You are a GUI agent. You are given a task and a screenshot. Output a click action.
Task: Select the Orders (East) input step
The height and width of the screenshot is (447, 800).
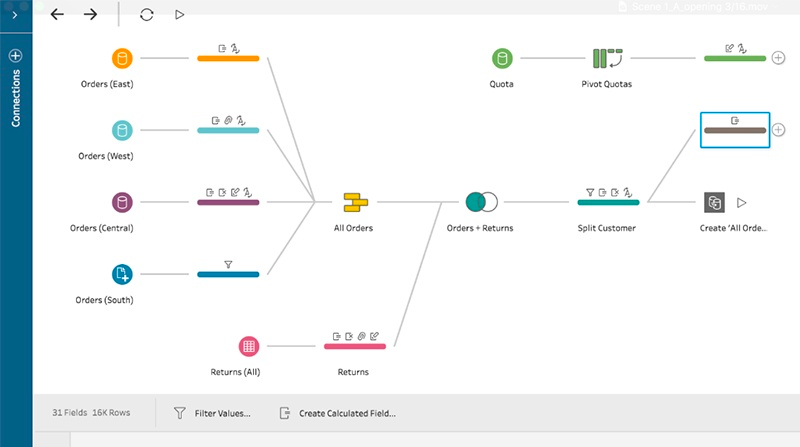[x=122, y=59]
